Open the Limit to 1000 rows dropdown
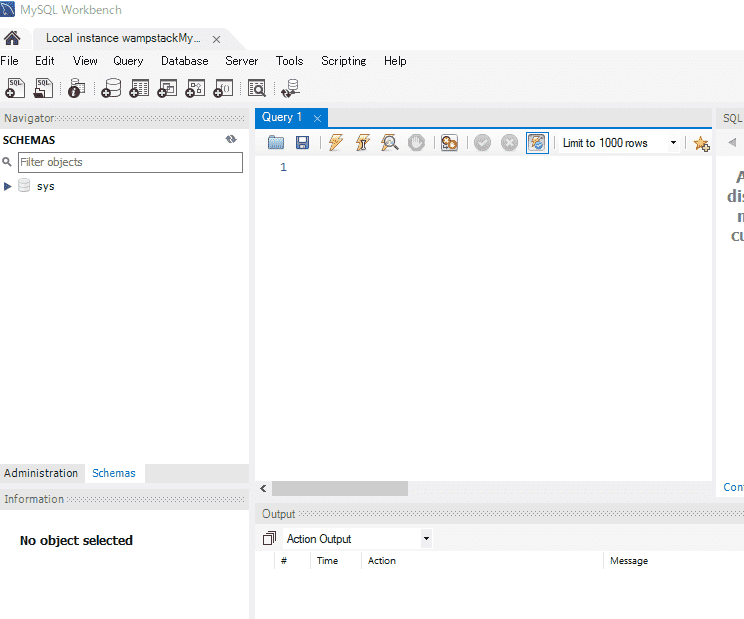This screenshot has height=619, width=744. [x=673, y=143]
